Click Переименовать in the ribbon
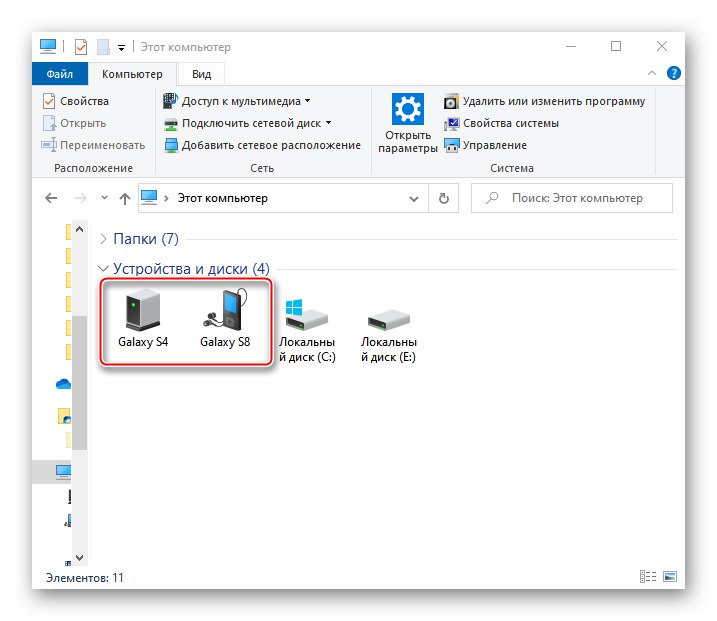Image resolution: width=717 pixels, height=621 pixels. 93,145
